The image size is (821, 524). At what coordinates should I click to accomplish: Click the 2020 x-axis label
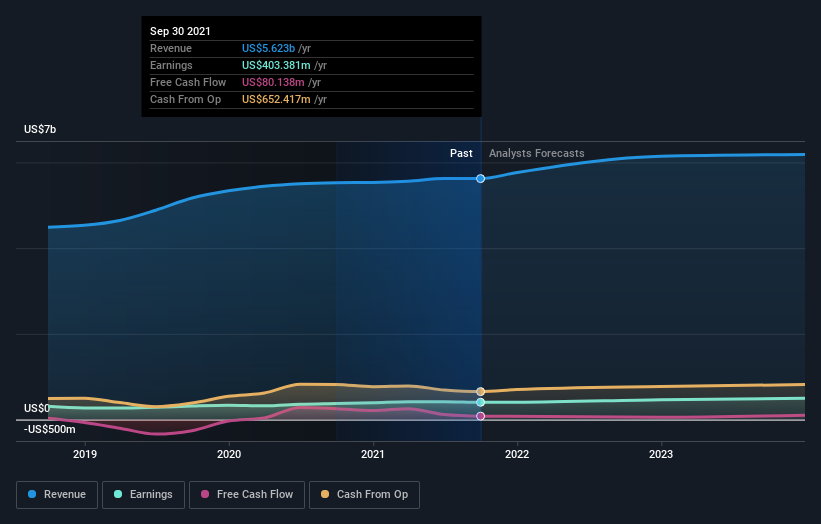coord(229,454)
